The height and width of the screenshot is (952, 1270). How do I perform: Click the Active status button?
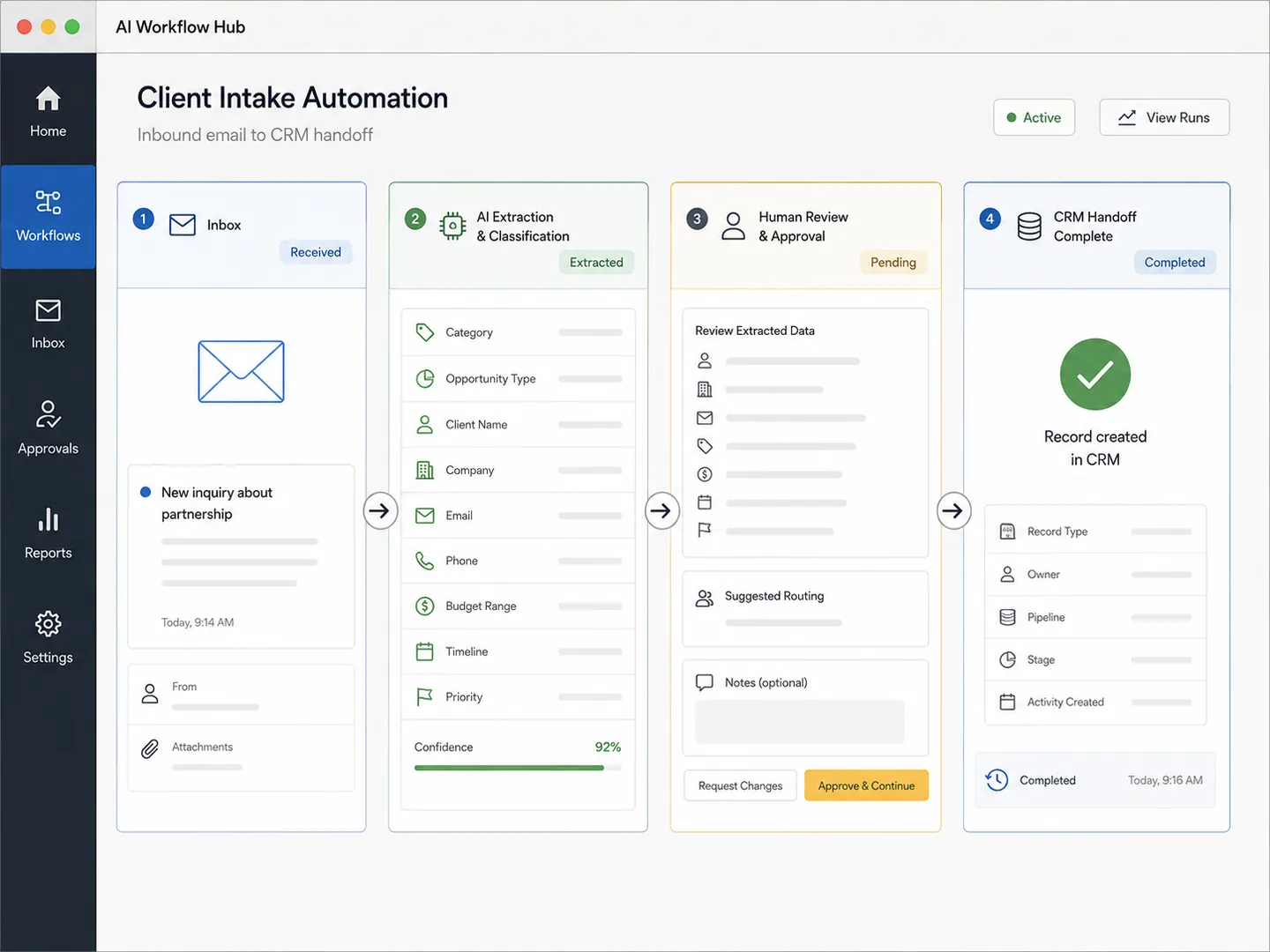click(1034, 117)
